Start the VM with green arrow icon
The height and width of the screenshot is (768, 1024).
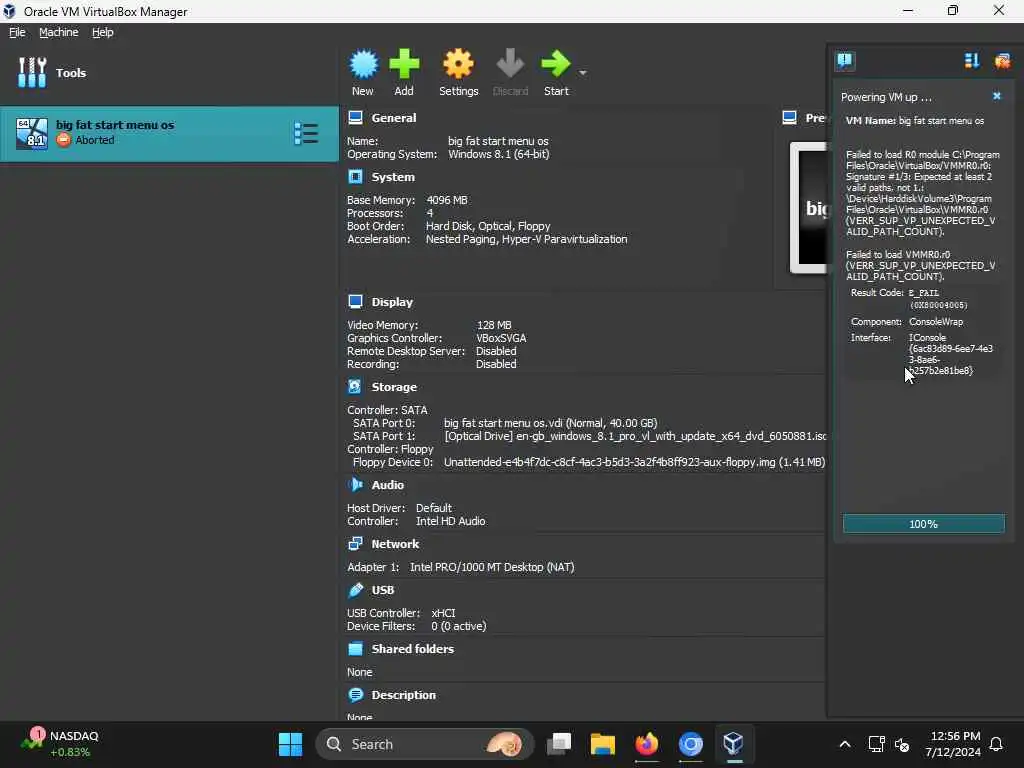pos(556,64)
